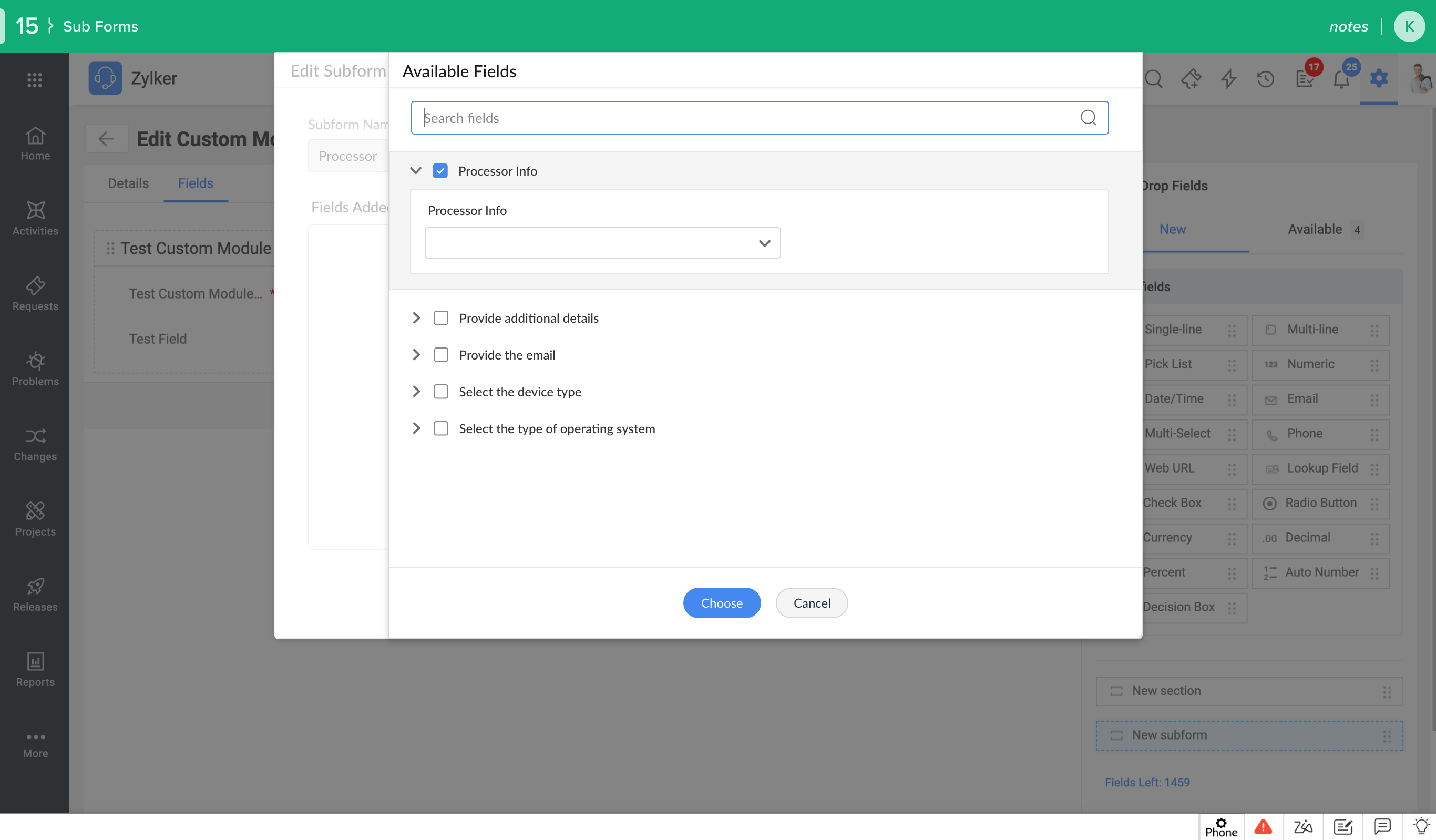Click the warning alert icon in bottom bar

(1263, 826)
